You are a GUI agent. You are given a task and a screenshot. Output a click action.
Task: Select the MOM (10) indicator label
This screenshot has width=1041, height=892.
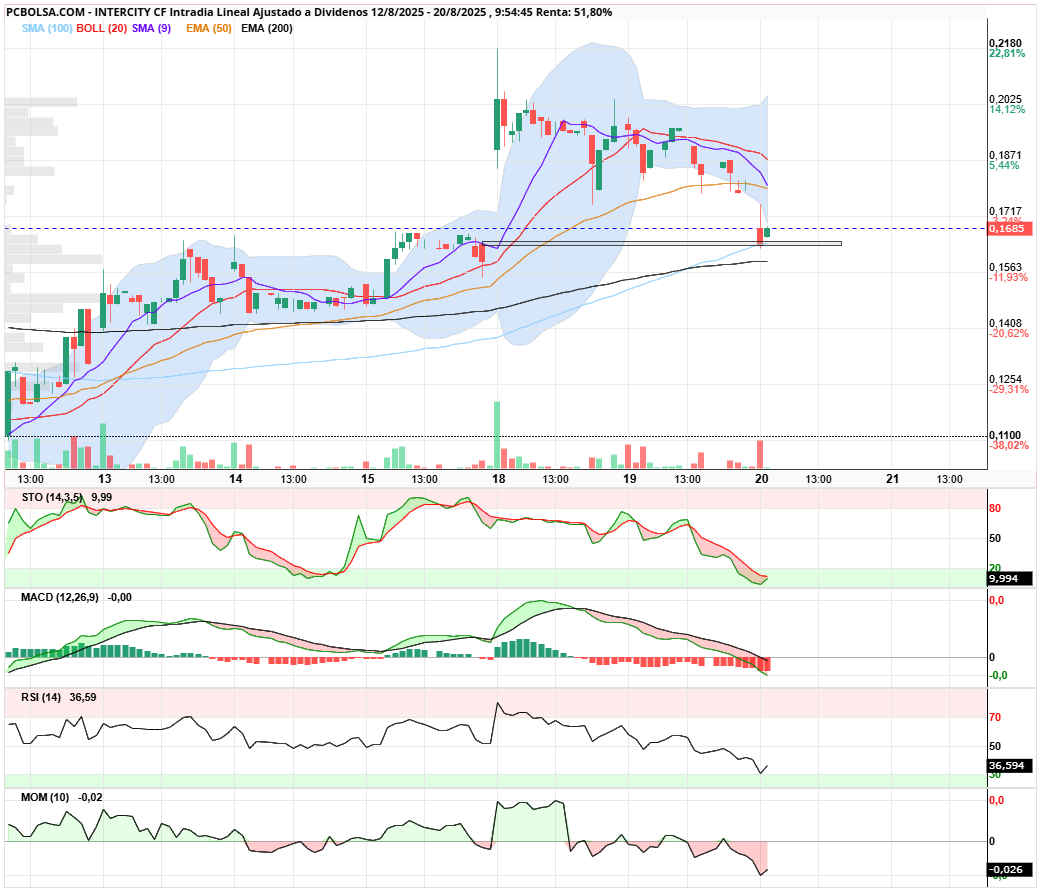coord(45,797)
